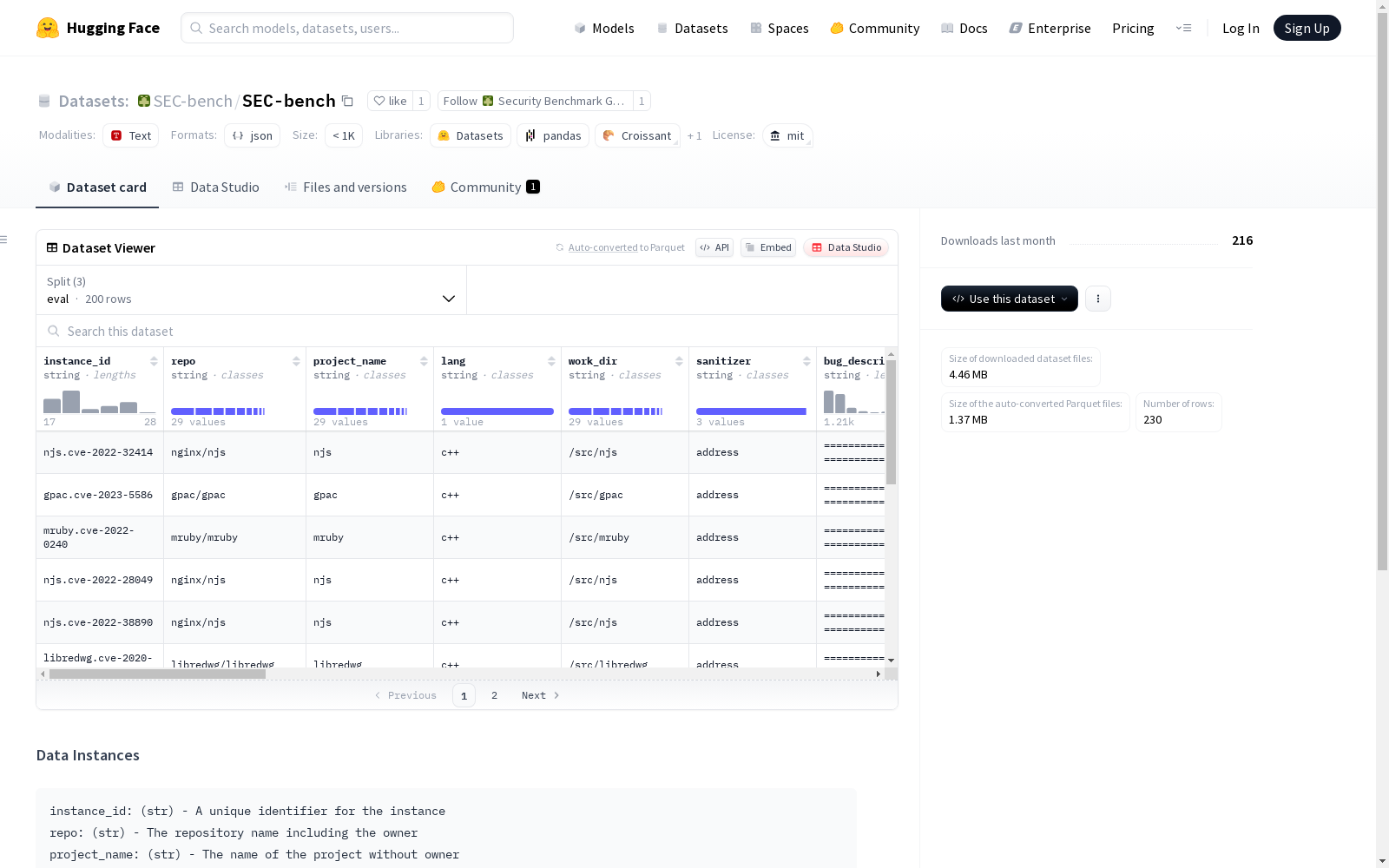Open Docs in top navigation

click(x=964, y=28)
